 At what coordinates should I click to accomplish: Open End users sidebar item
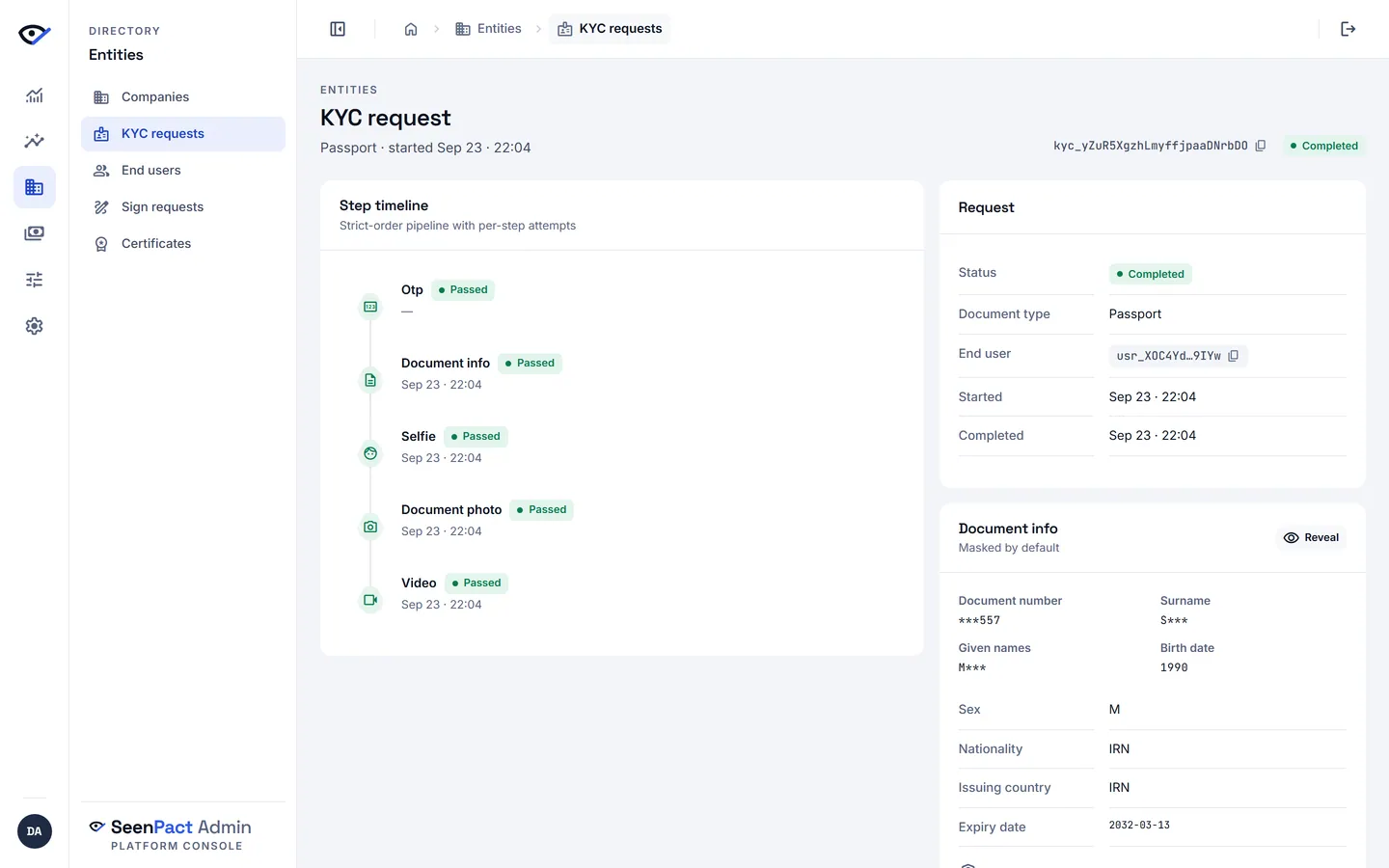tap(183, 171)
